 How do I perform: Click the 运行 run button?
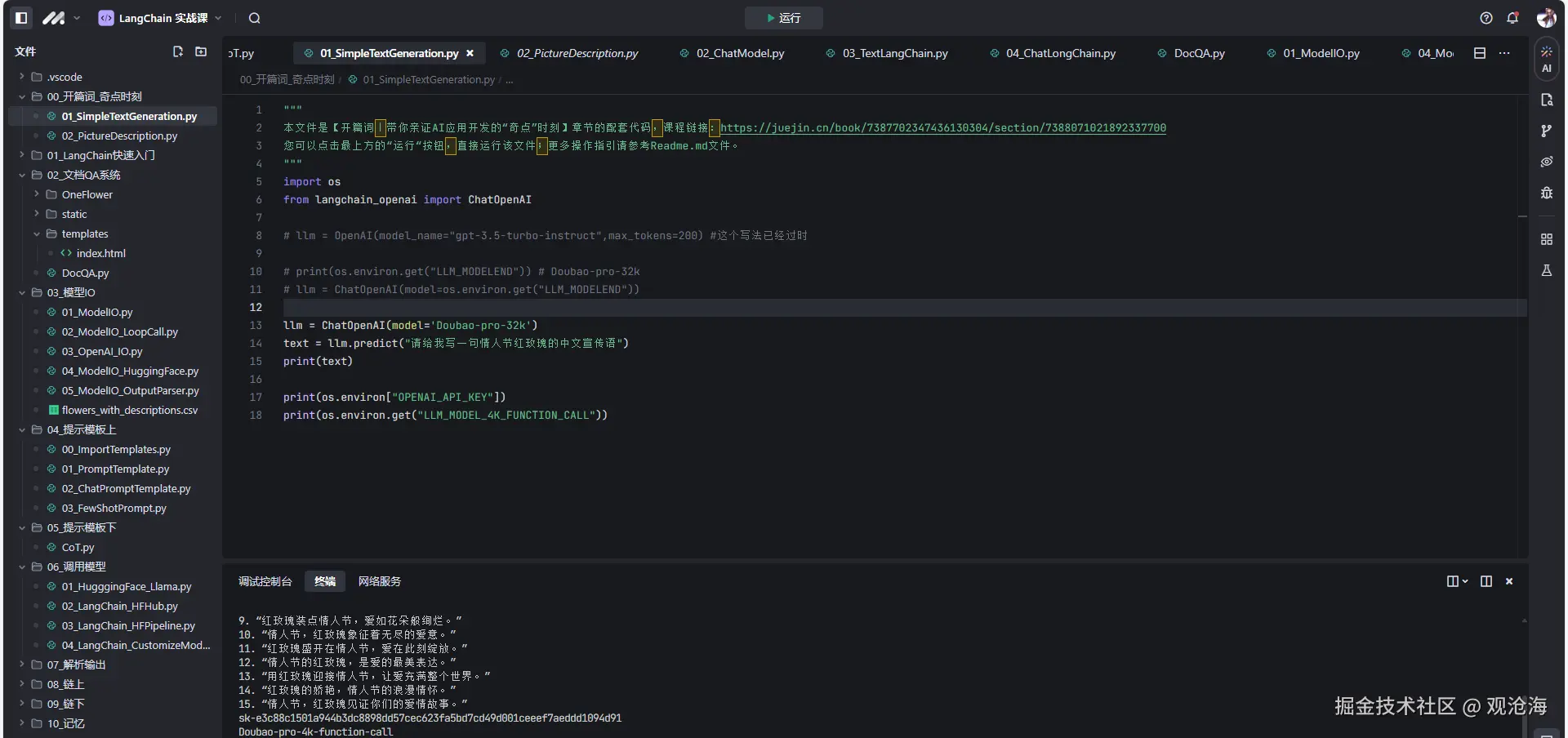click(x=783, y=18)
